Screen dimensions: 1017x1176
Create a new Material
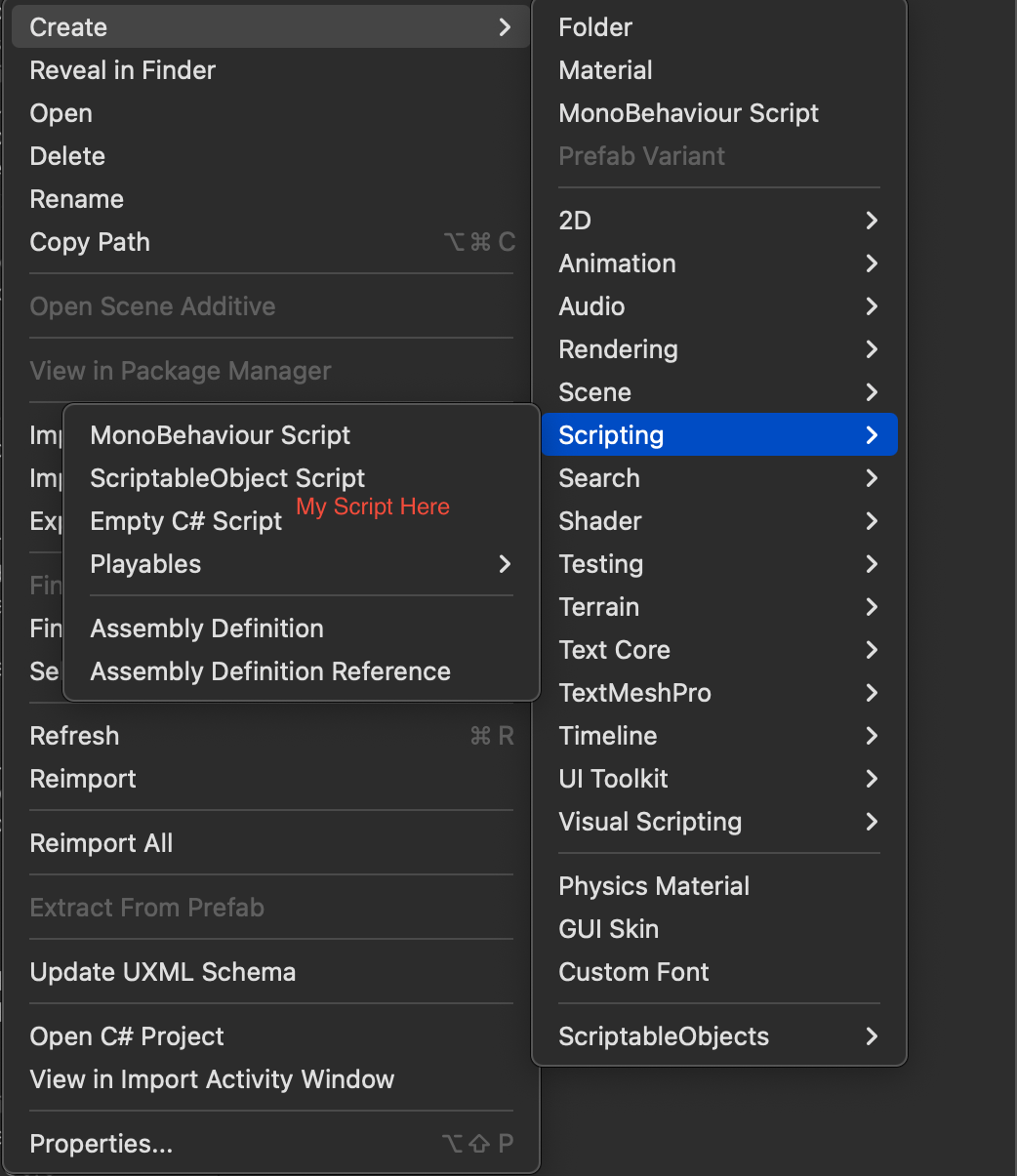(x=719, y=70)
